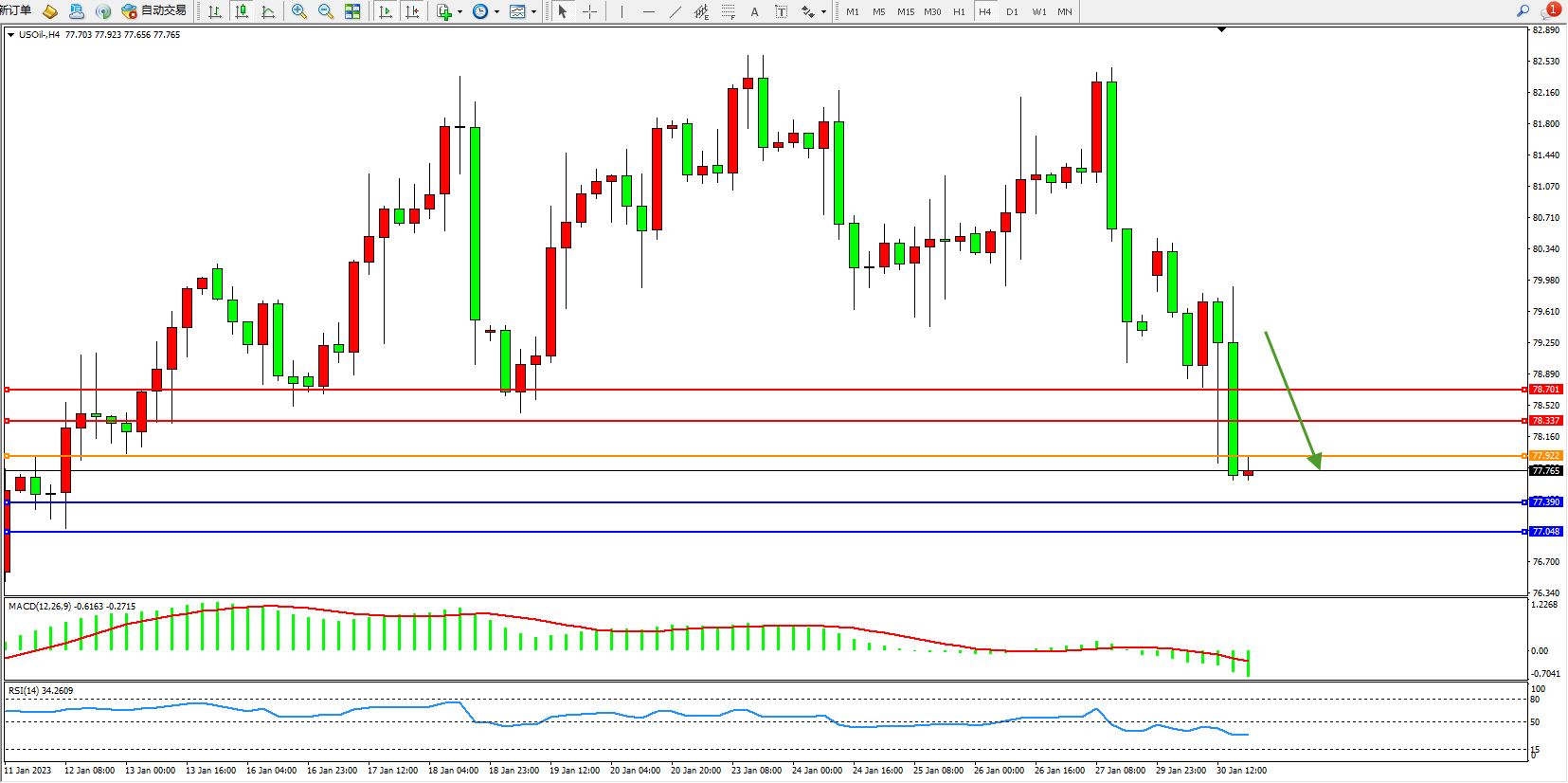
Task: Switch to the H1 timeframe
Action: [959, 11]
